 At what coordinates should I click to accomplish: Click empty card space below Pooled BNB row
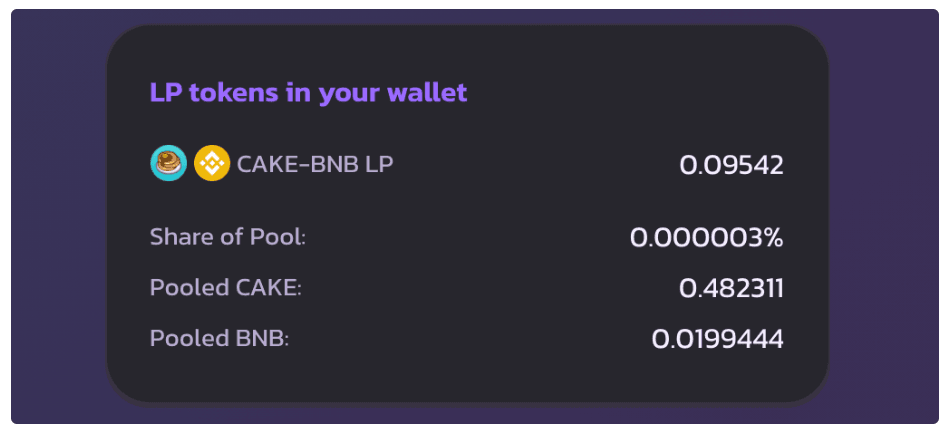point(467,378)
